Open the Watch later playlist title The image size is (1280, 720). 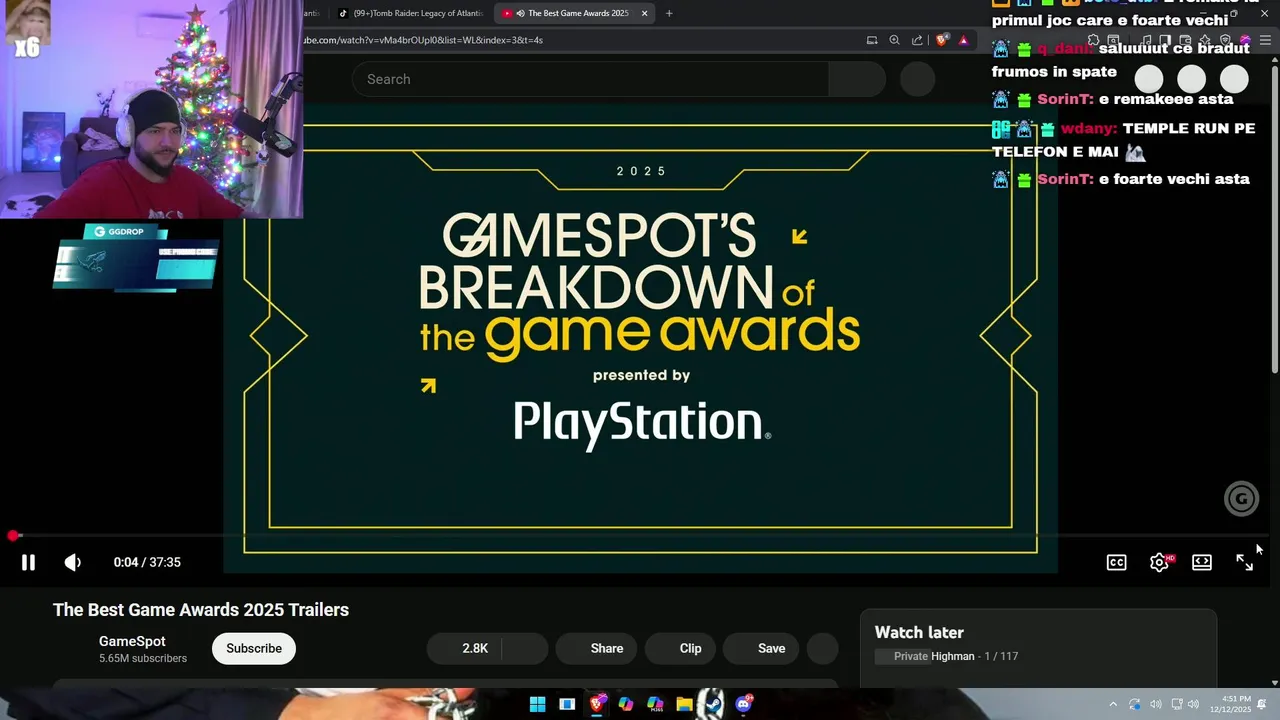[x=919, y=632]
